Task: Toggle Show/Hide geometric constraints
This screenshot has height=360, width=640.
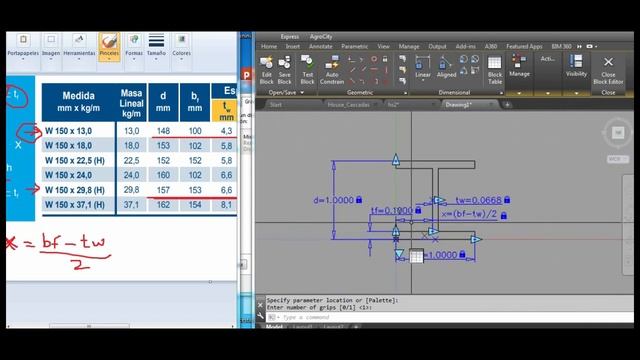Action: (x=402, y=60)
